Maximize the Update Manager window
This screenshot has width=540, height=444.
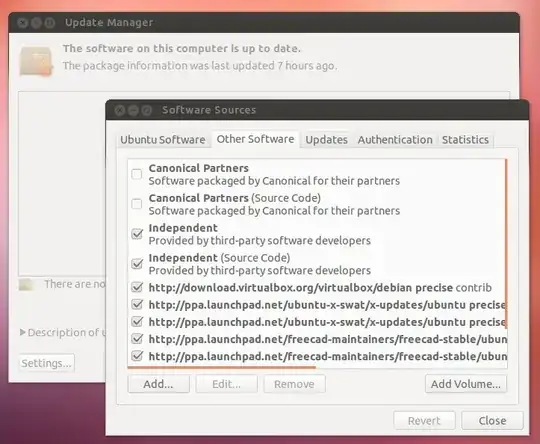pyautogui.click(x=50, y=23)
